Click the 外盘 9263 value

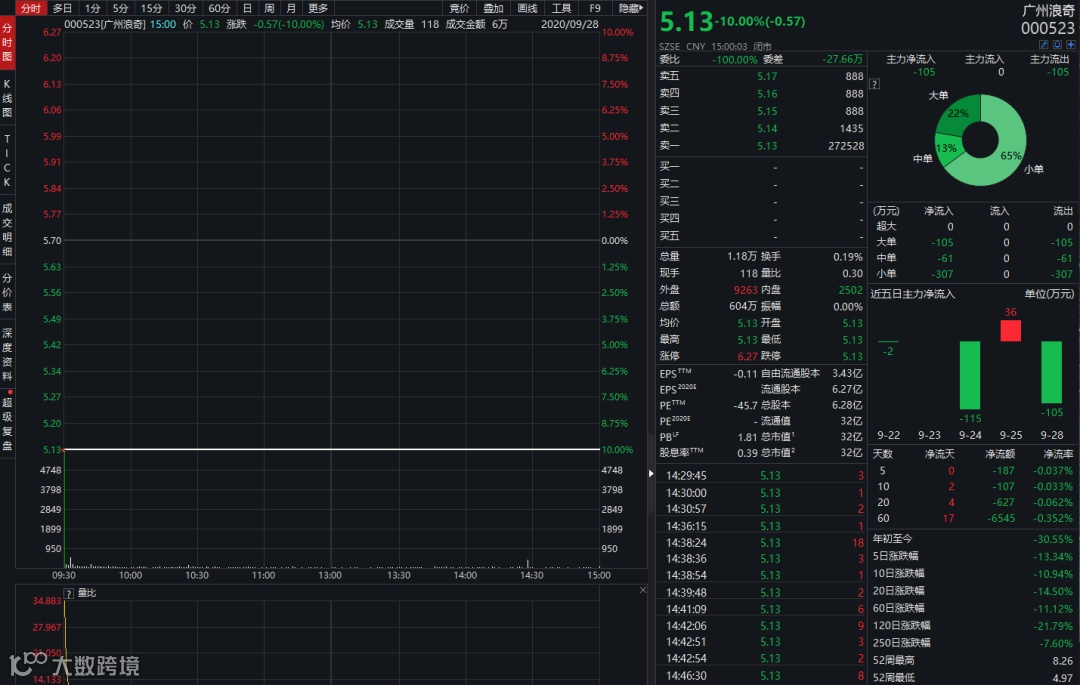click(745, 290)
